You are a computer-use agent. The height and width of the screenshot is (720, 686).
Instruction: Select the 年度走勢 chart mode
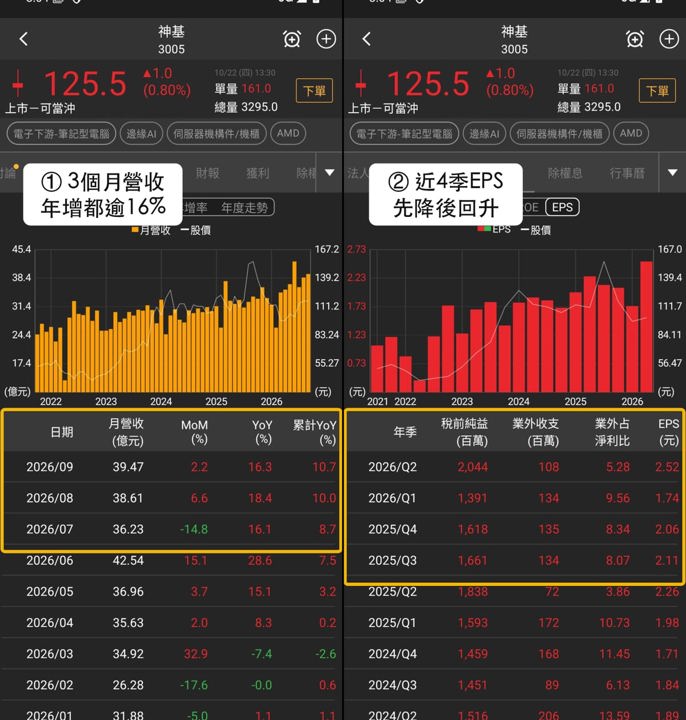click(245, 208)
